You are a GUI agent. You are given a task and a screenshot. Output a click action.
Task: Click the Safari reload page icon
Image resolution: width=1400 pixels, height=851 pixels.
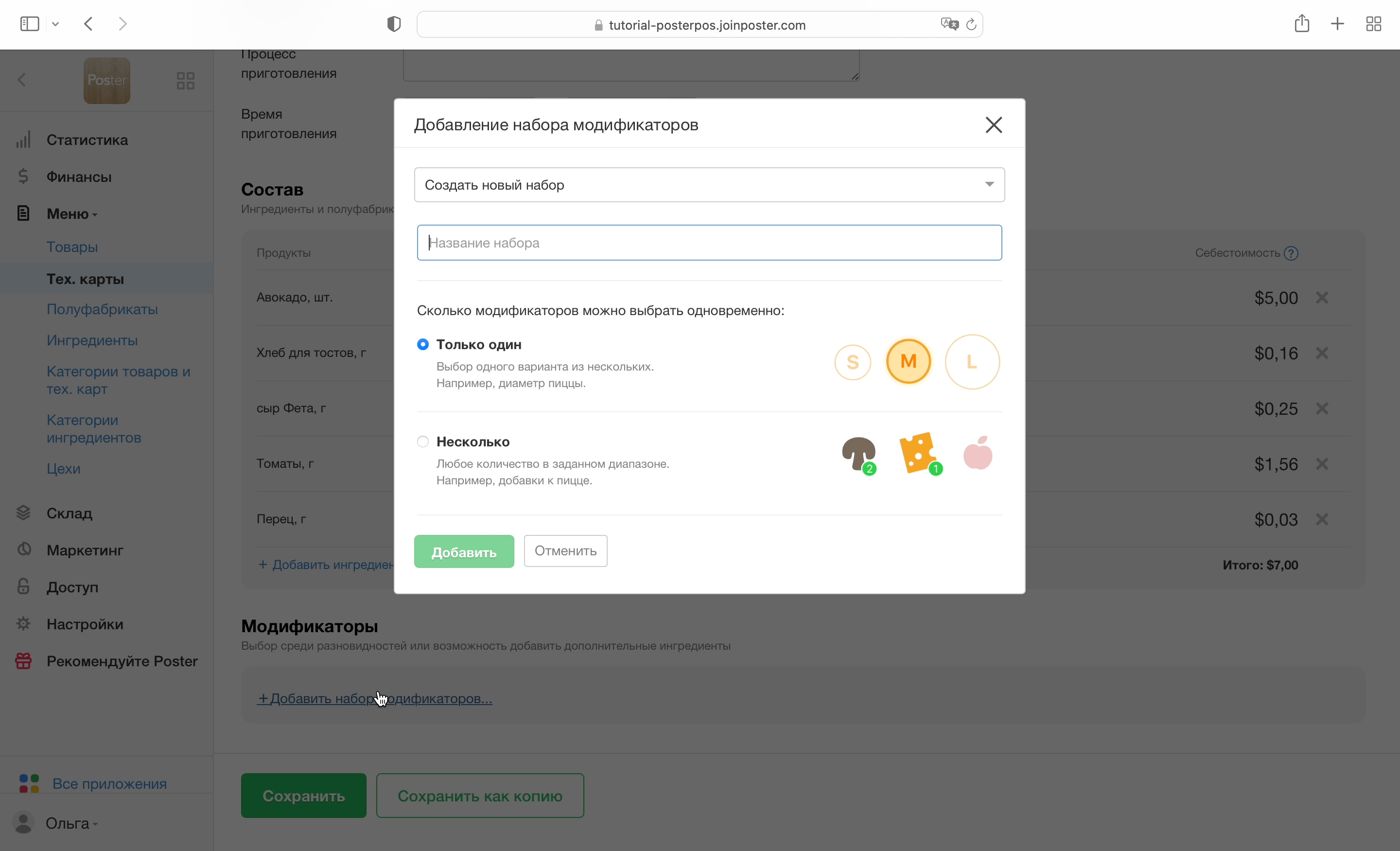(971, 24)
